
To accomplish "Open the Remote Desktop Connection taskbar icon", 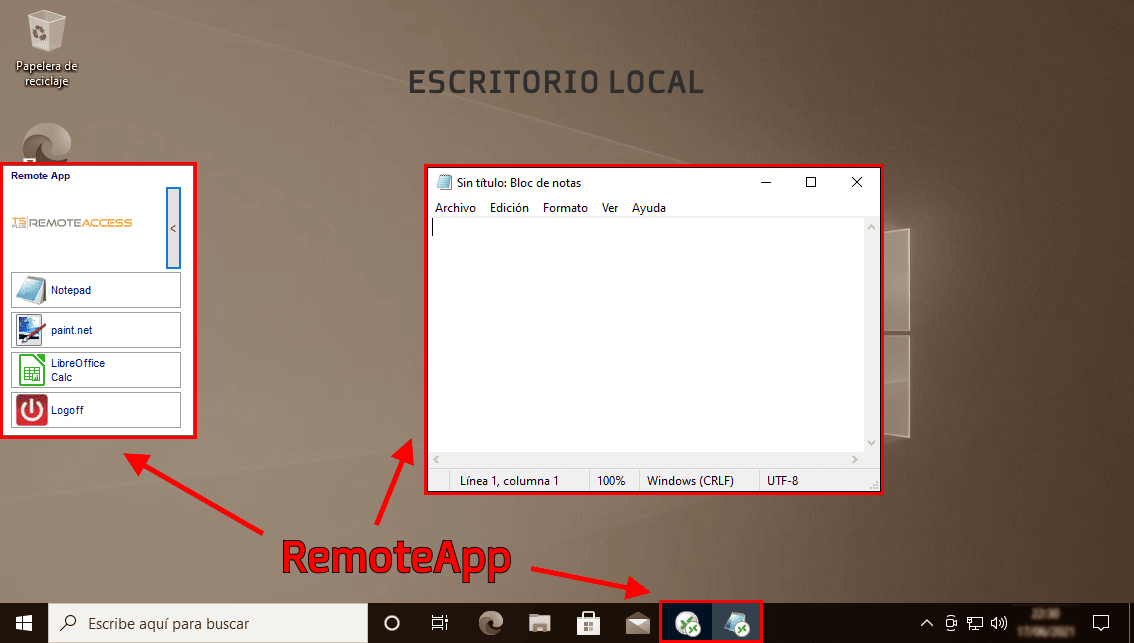I will pyautogui.click(x=687, y=622).
